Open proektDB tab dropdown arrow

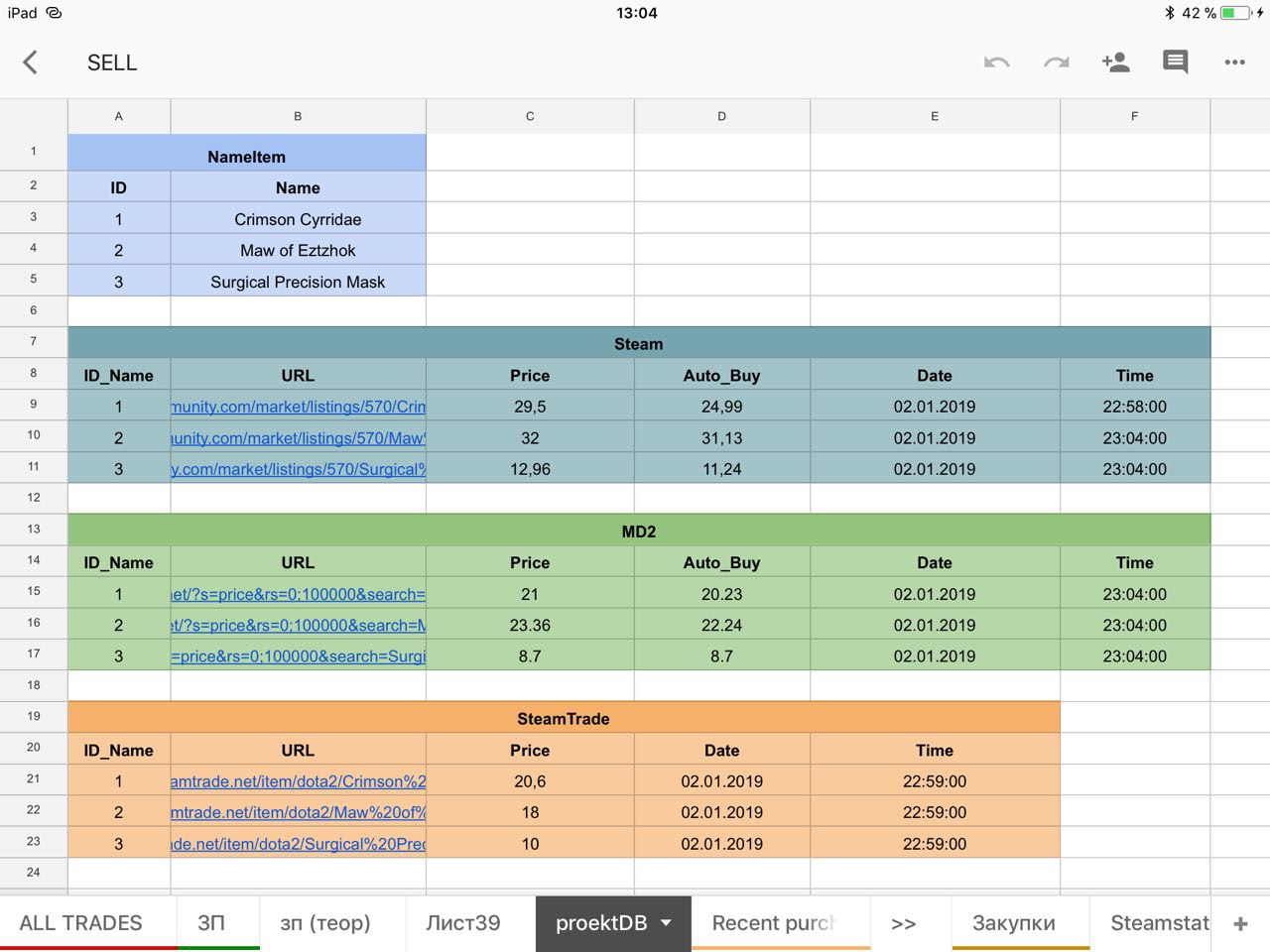click(x=666, y=923)
